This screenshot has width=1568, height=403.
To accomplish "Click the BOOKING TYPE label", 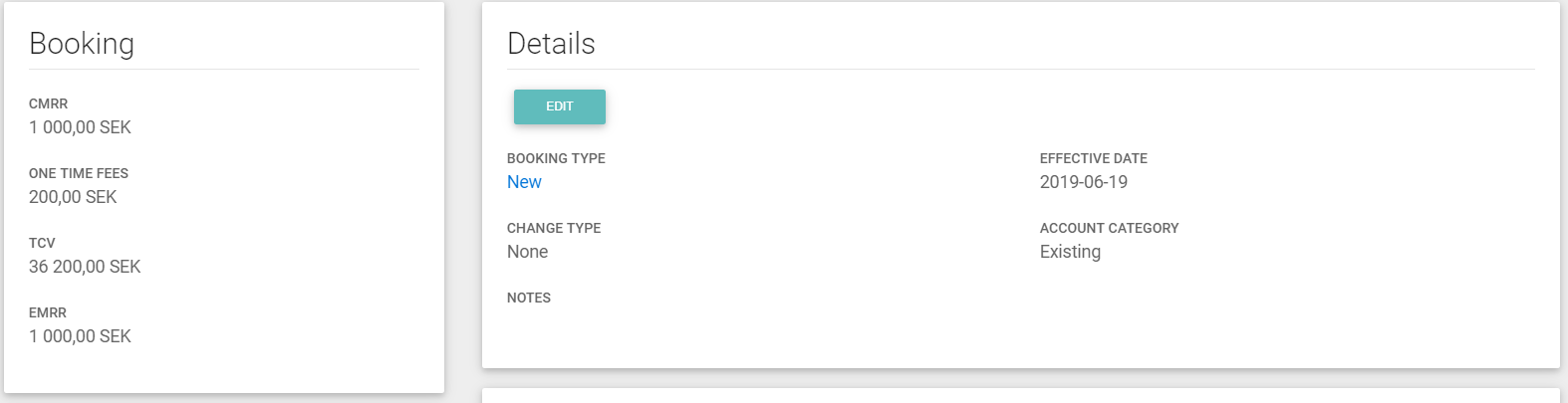I will (x=556, y=158).
